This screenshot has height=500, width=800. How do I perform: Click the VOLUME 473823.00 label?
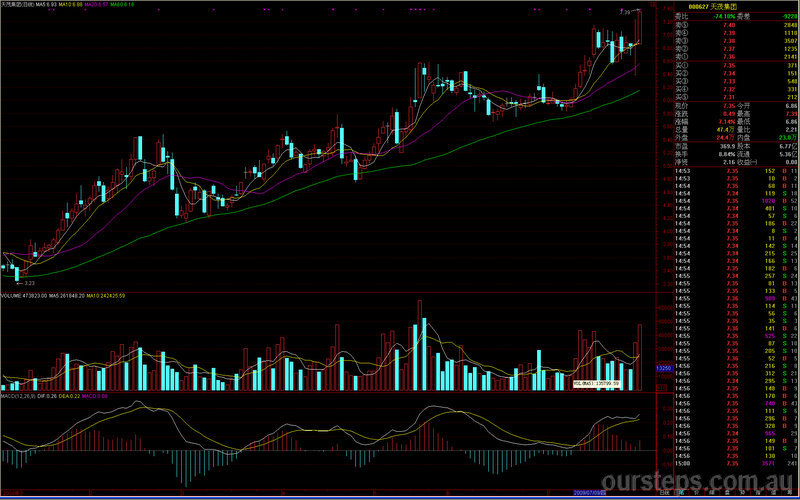point(23,295)
